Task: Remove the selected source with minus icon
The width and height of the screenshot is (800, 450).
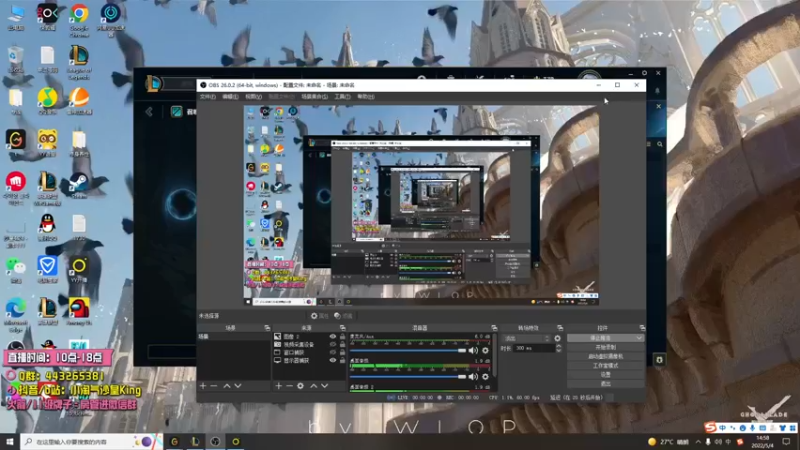Action: (x=289, y=386)
